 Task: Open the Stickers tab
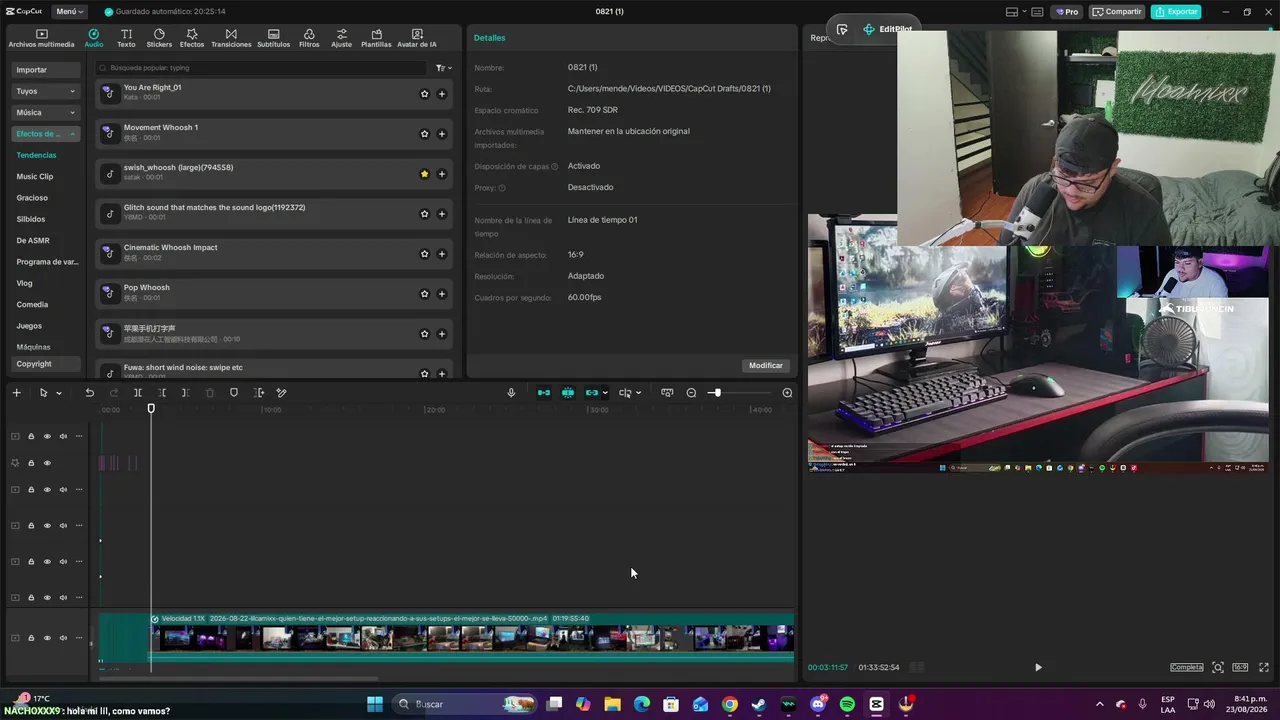(x=159, y=38)
